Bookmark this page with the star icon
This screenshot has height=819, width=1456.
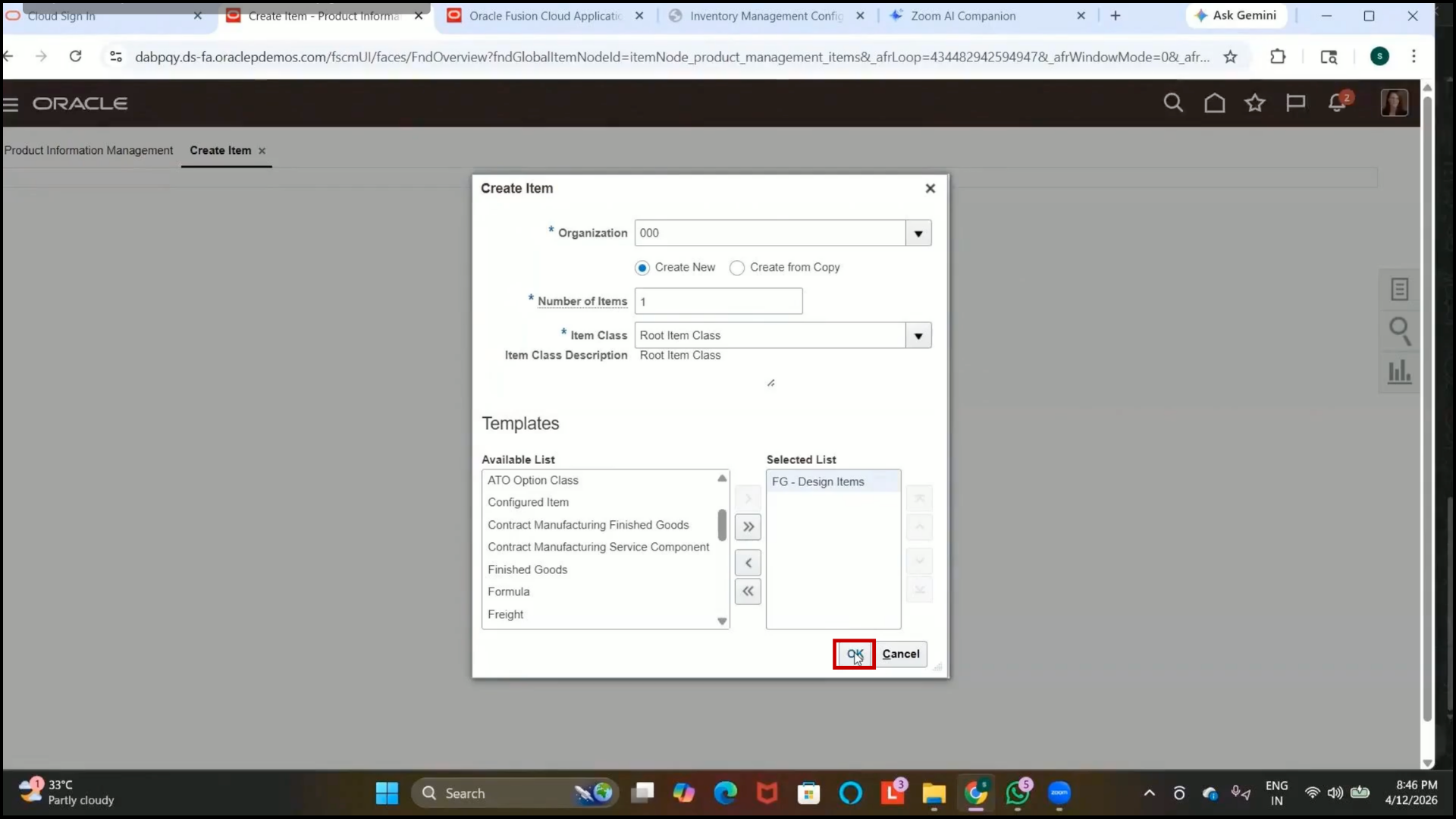pyautogui.click(x=1230, y=57)
